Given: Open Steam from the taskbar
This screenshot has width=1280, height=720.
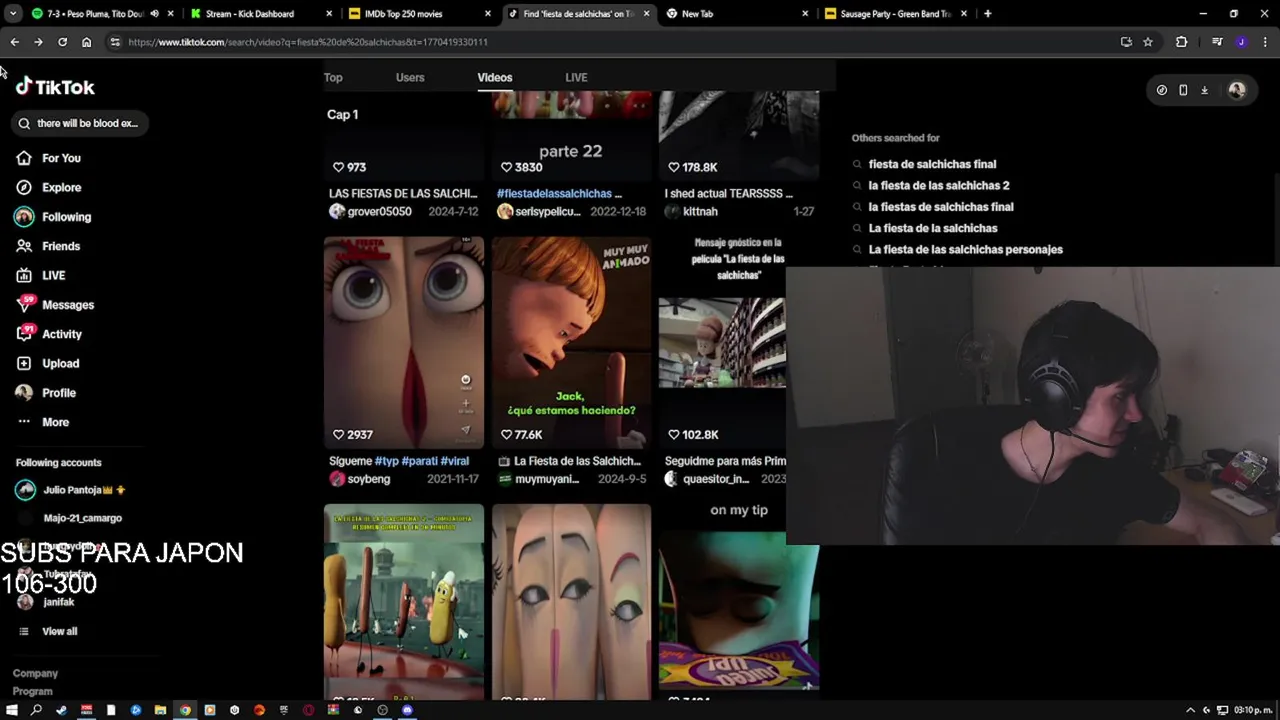Looking at the screenshot, I should [61, 710].
